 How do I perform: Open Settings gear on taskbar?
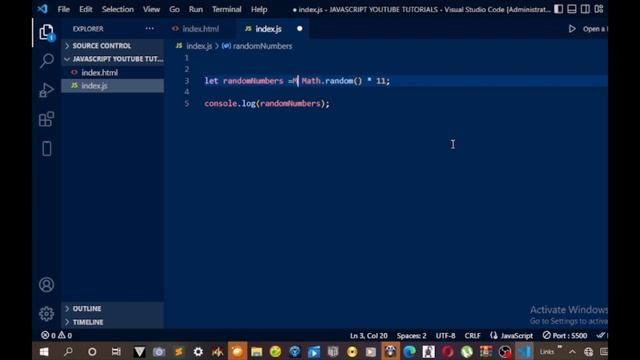click(x=198, y=351)
